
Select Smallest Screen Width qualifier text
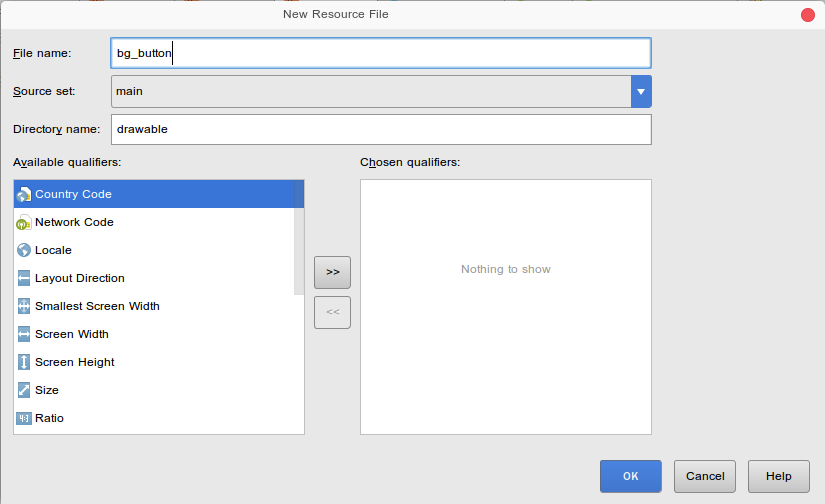[x=97, y=306]
